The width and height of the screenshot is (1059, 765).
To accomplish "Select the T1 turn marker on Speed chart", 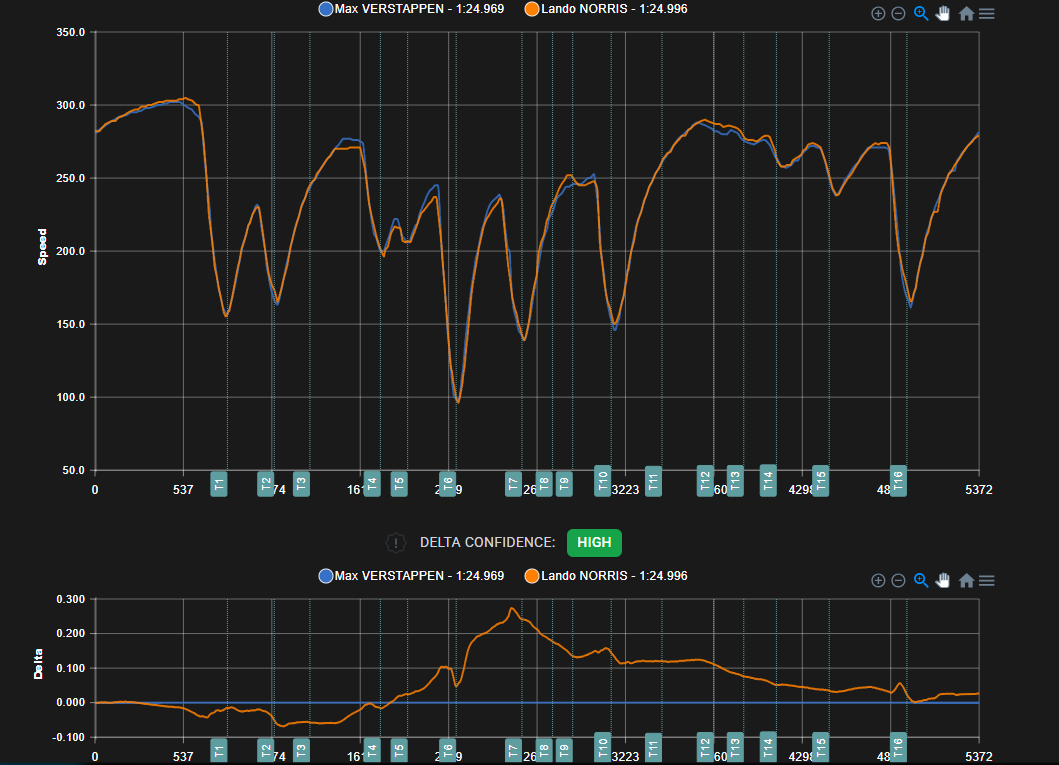I will (x=219, y=483).
